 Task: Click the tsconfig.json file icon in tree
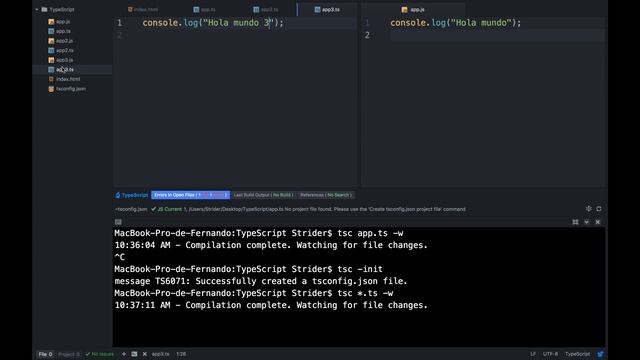pos(51,89)
